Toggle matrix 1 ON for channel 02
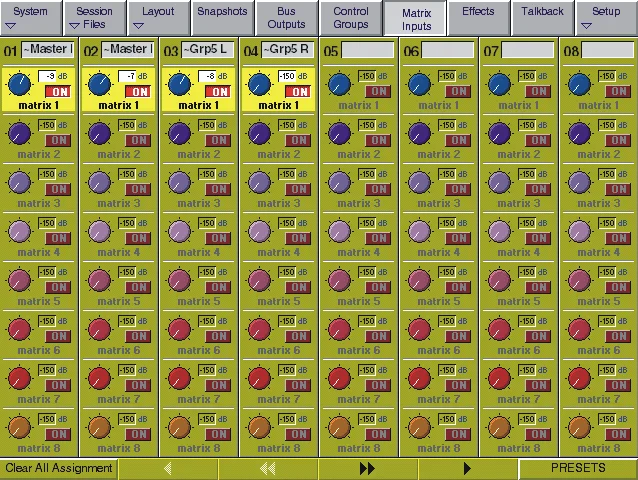The width and height of the screenshot is (638, 480). point(138,92)
